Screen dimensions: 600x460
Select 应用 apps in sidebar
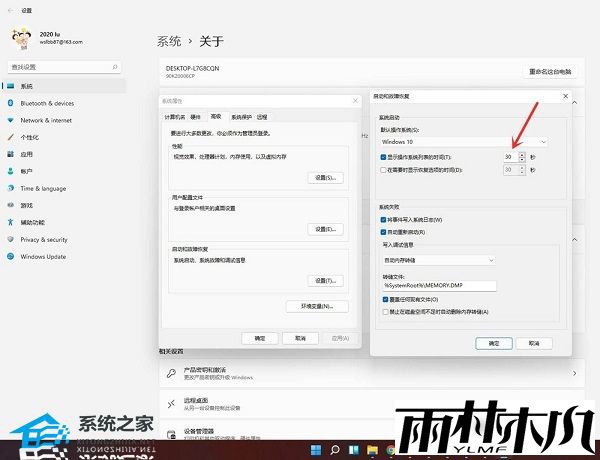(x=27, y=154)
